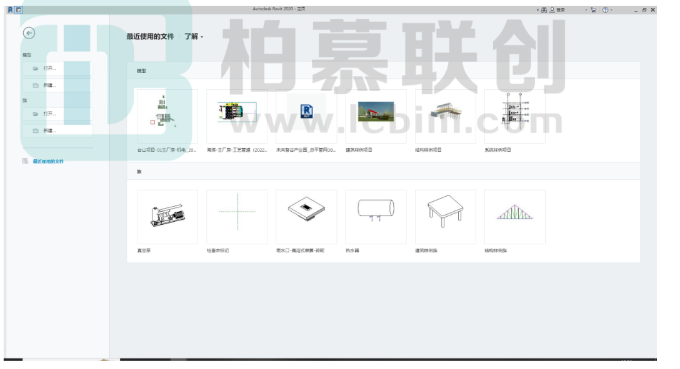Open the truss structural sample family thumbnail
Viewport: 680px width, 369px height.
pos(515,216)
